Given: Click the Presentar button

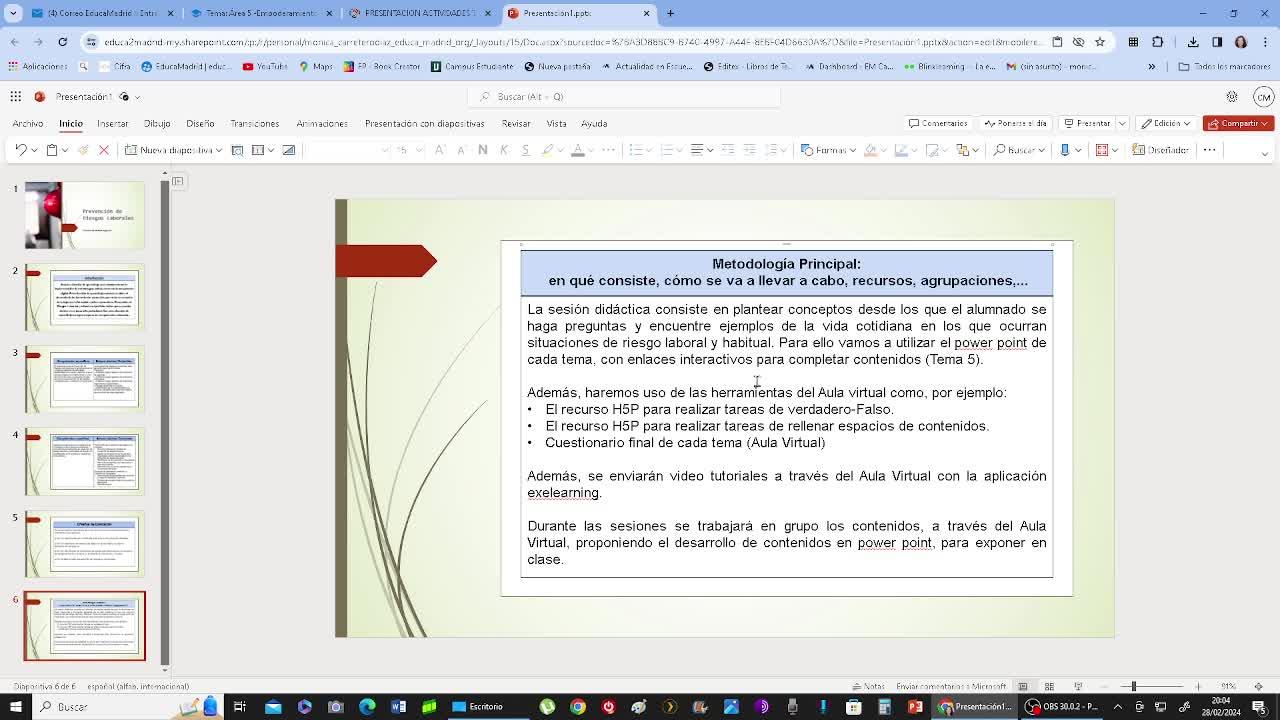Looking at the screenshot, I should (x=1087, y=123).
